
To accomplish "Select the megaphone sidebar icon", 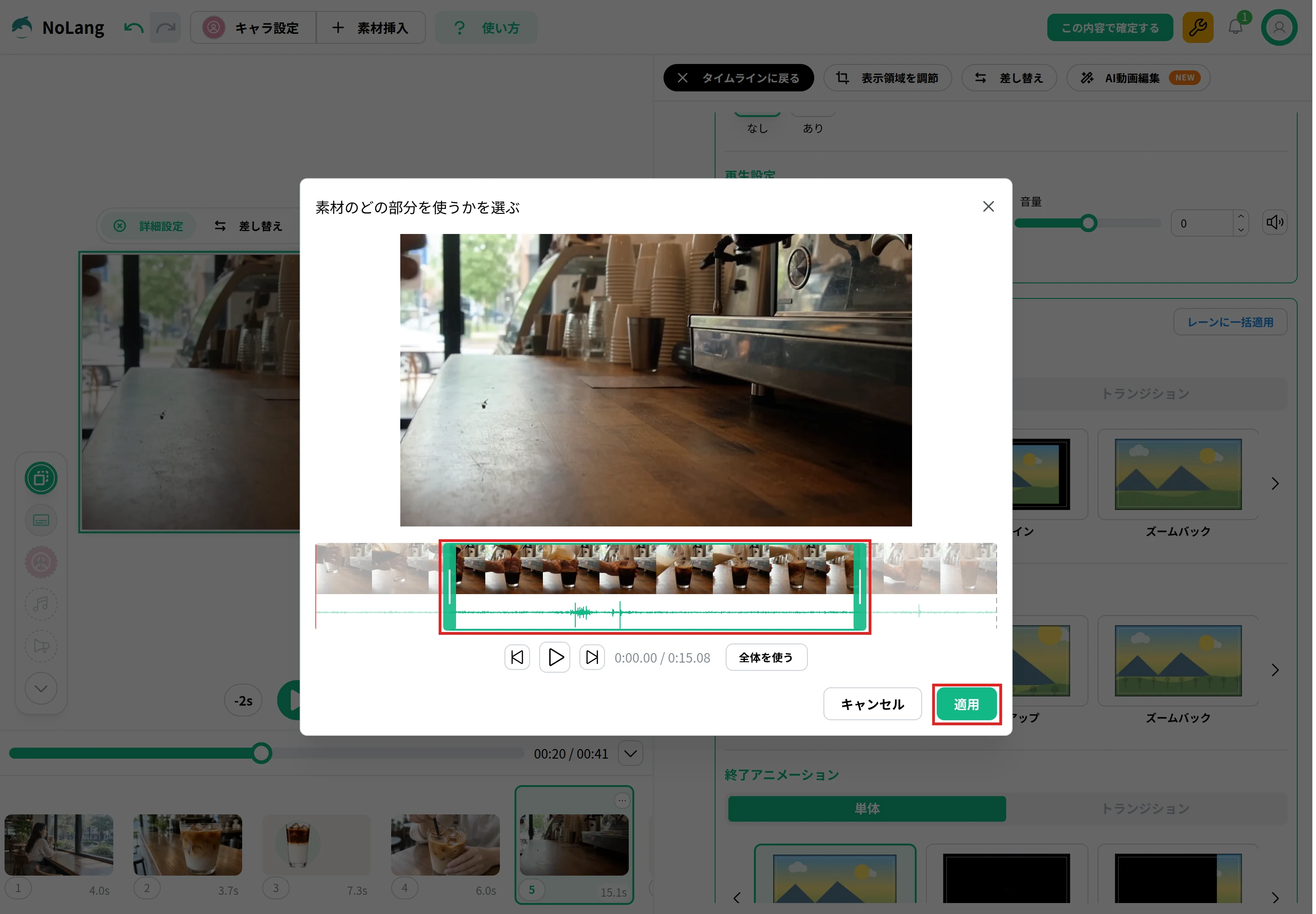I will (x=41, y=646).
